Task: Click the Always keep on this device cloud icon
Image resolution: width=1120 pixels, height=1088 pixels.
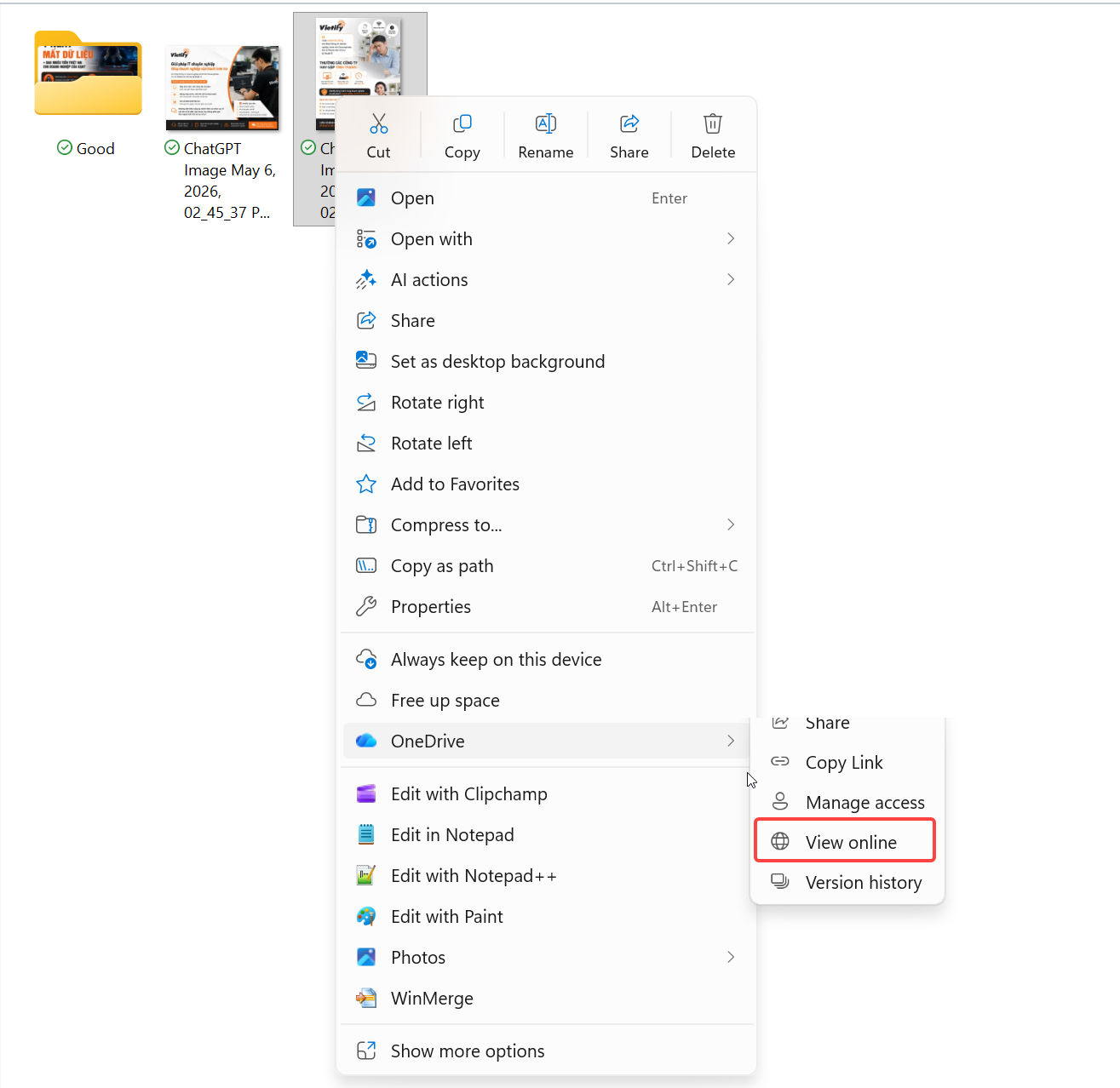Action: pyautogui.click(x=366, y=659)
